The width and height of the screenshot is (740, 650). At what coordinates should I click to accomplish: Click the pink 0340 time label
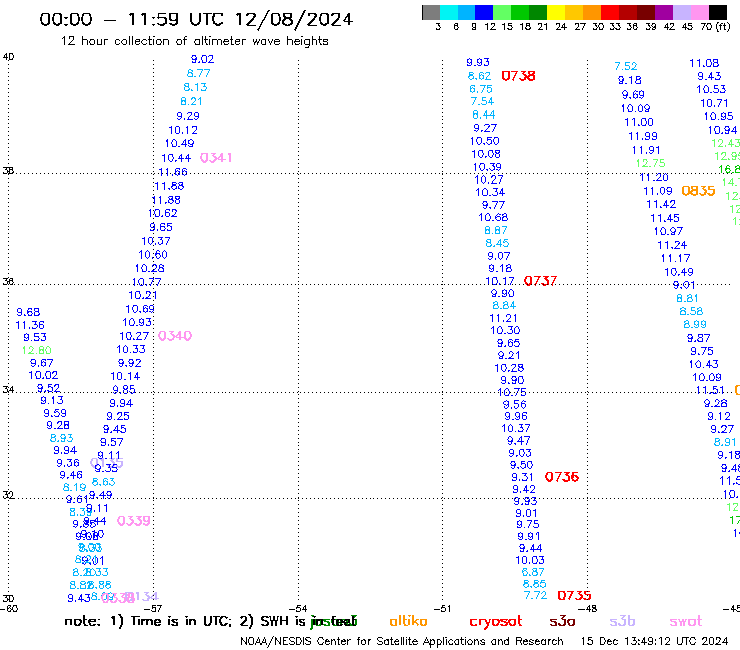pos(175,336)
